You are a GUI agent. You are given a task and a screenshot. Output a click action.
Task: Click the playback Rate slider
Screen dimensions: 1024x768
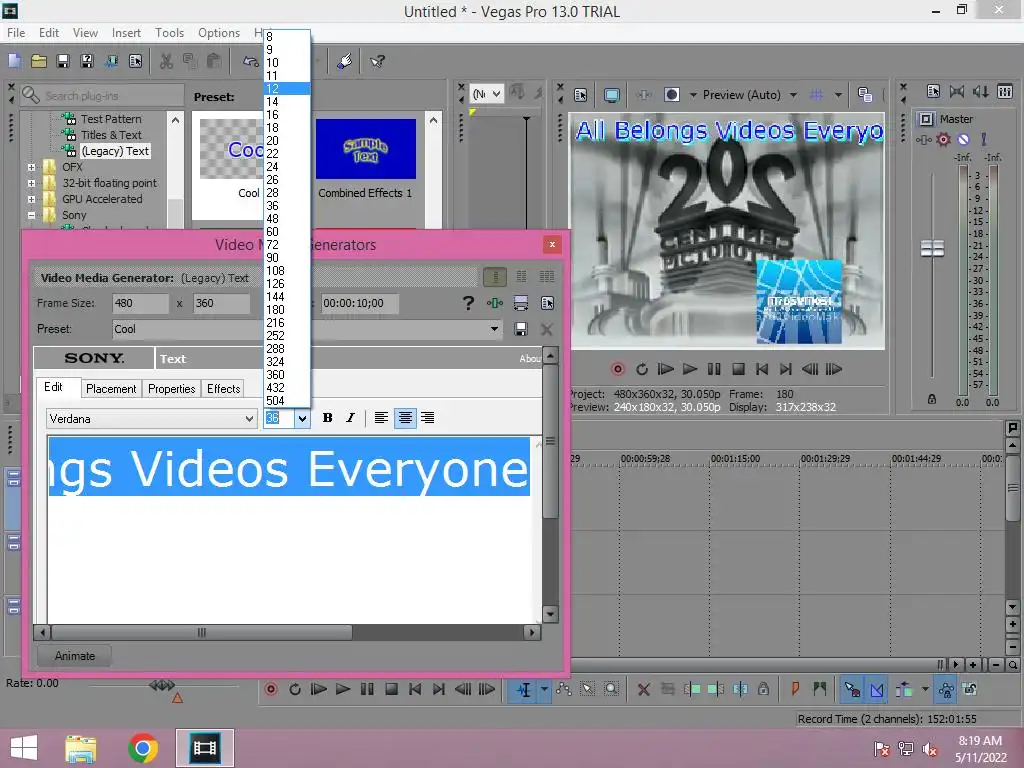(x=162, y=685)
